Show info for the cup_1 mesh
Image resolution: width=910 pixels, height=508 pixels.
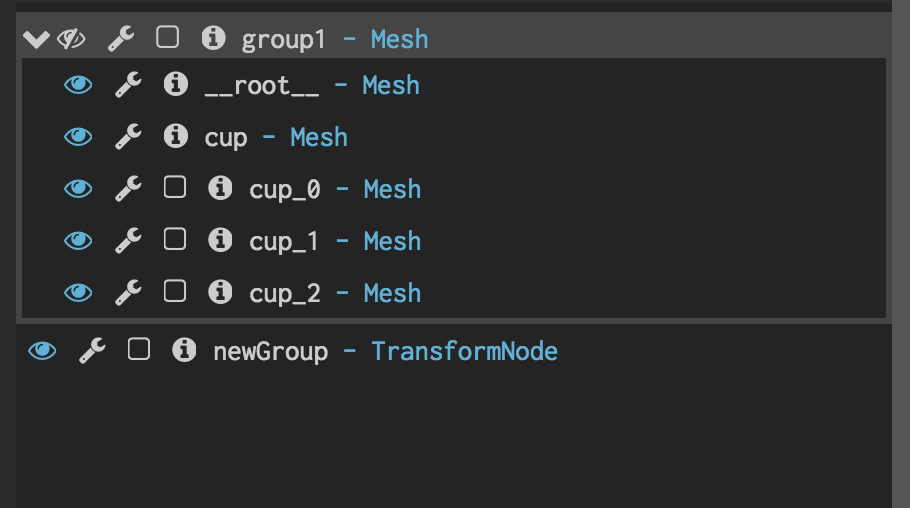pyautogui.click(x=220, y=240)
